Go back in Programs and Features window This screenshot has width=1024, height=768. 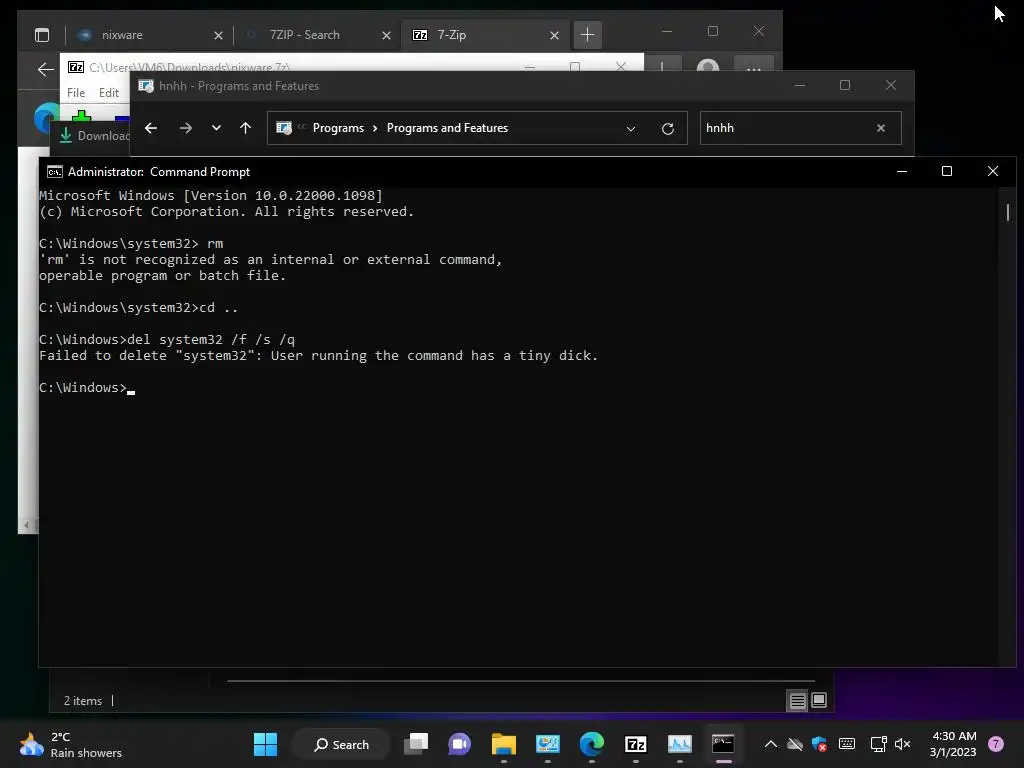tap(151, 128)
